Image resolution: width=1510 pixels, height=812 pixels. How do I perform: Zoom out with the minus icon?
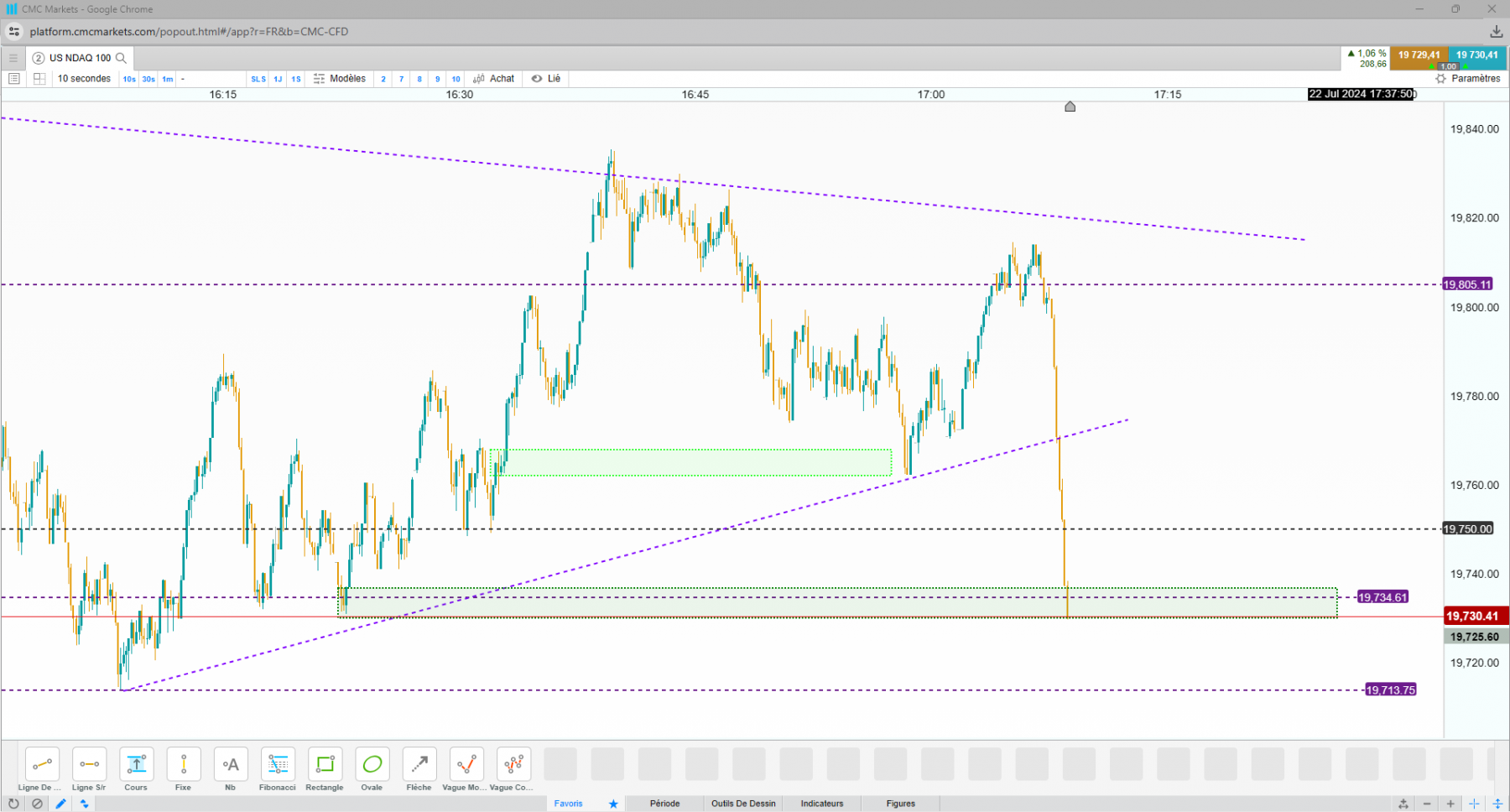pyautogui.click(x=1427, y=804)
